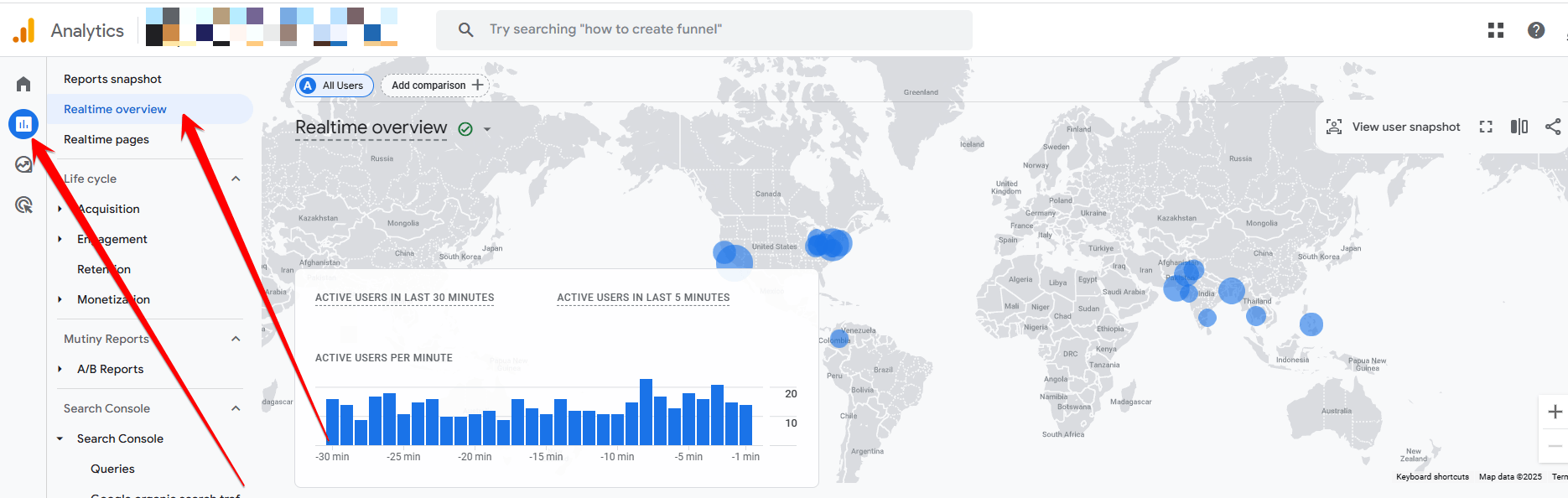Click the Add comparison button

435,86
